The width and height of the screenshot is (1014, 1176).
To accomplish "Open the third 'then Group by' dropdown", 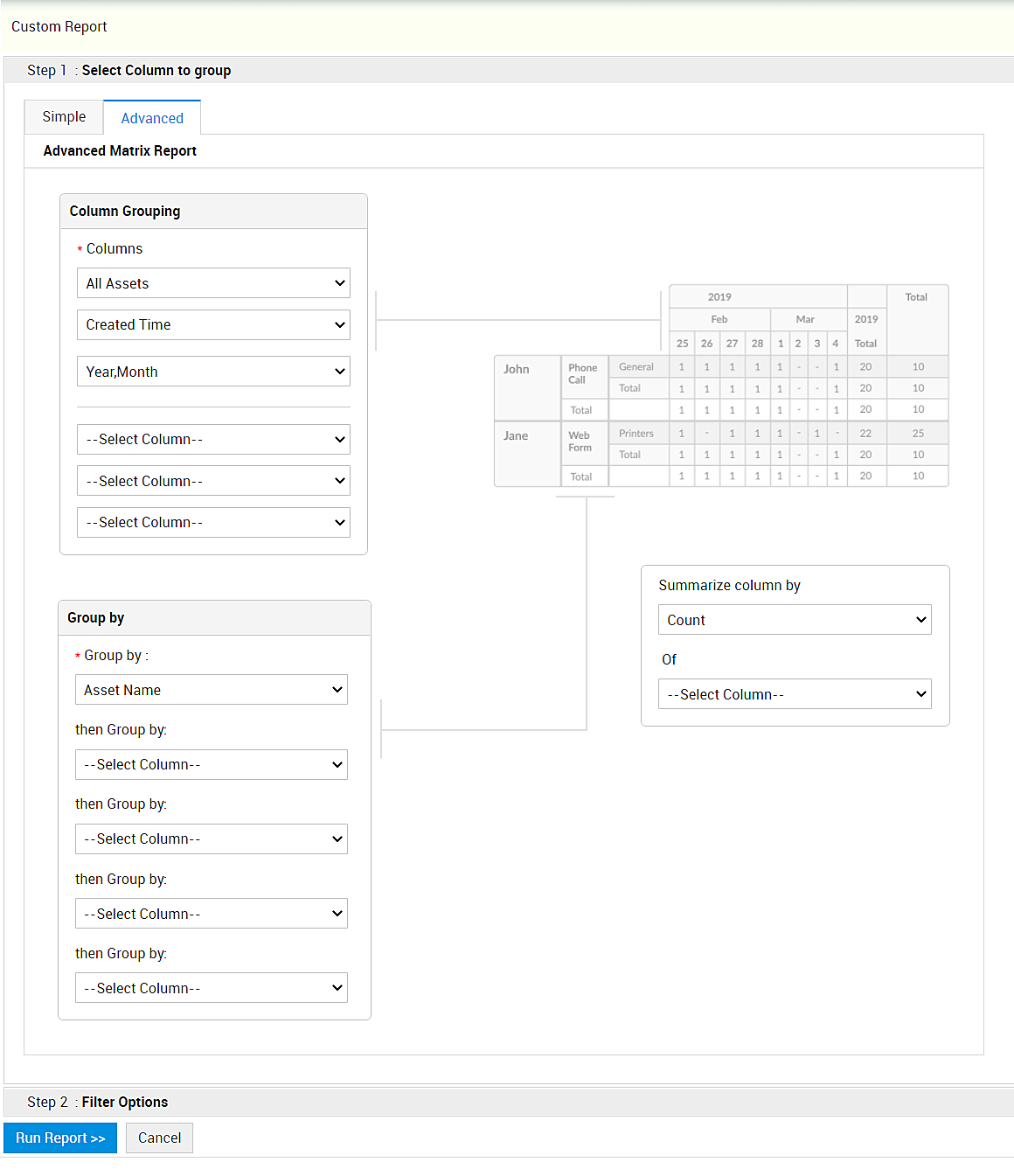I will 212,914.
